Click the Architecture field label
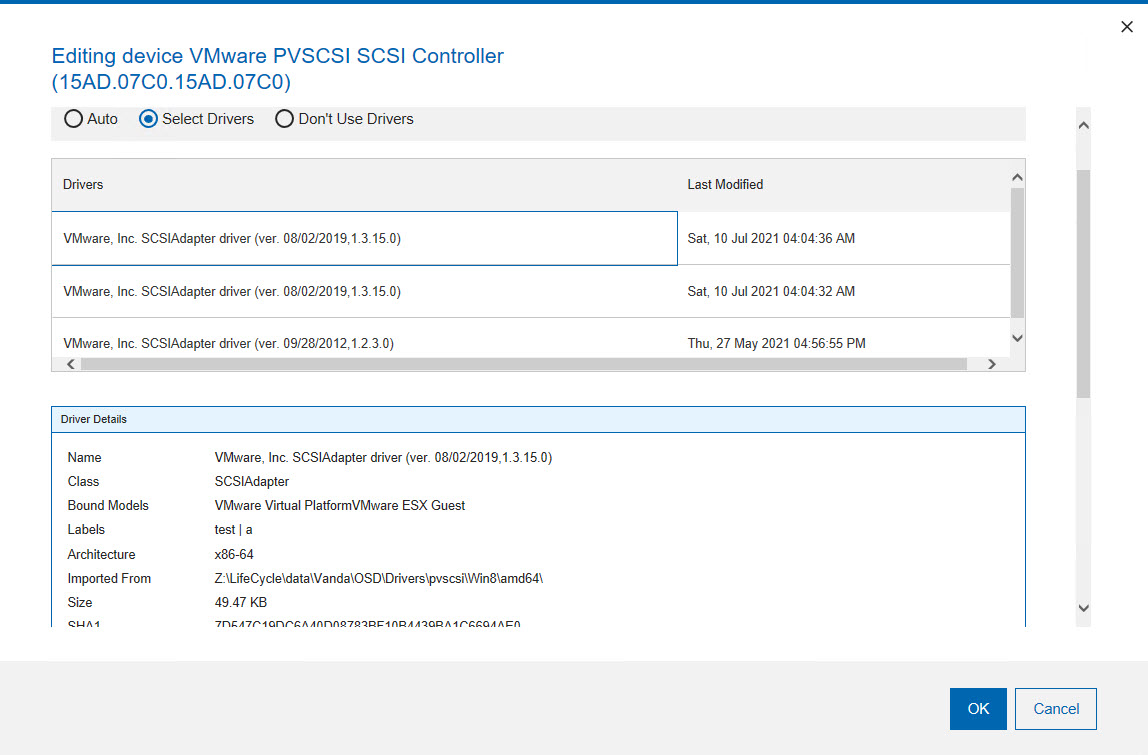The image size is (1148, 755). pos(101,554)
